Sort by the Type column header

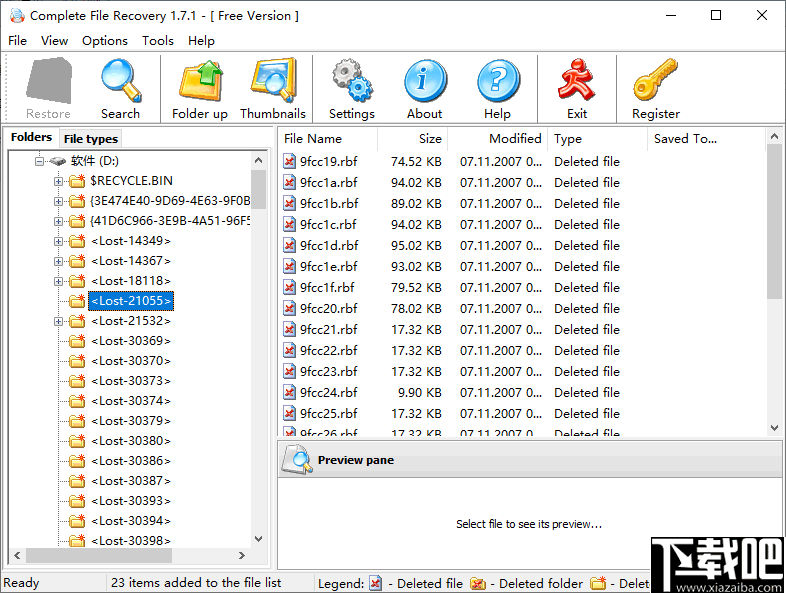click(x=598, y=138)
